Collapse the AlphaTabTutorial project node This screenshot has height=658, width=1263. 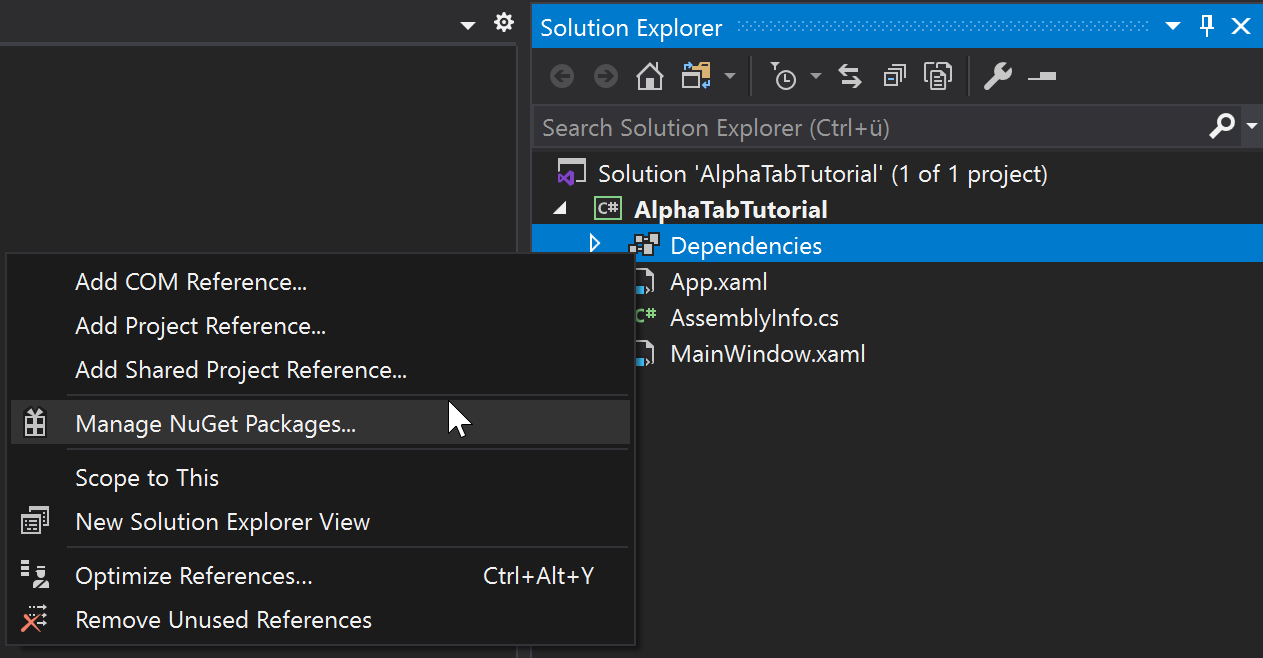click(560, 208)
